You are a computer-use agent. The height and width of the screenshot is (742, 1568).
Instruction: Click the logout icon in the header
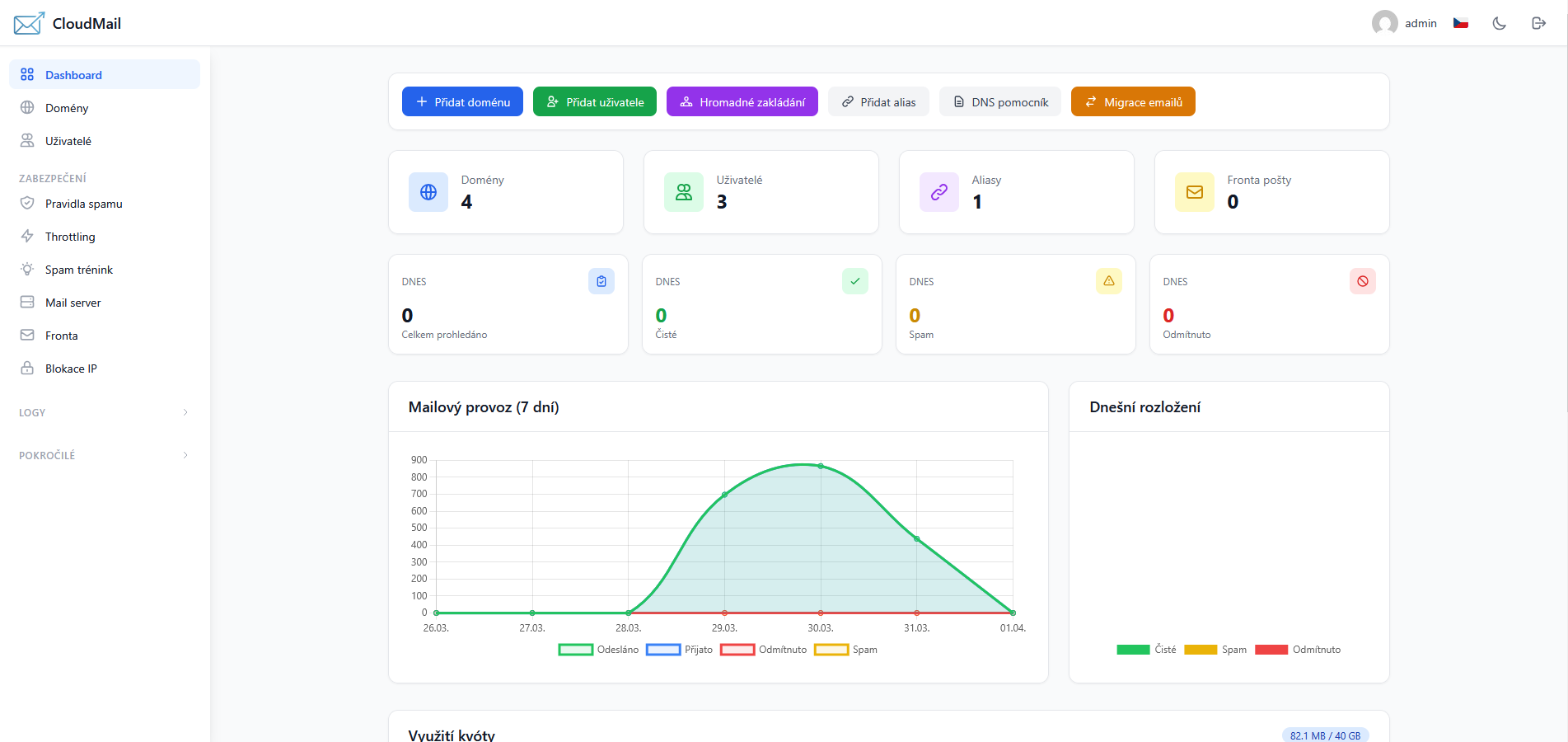click(1538, 23)
